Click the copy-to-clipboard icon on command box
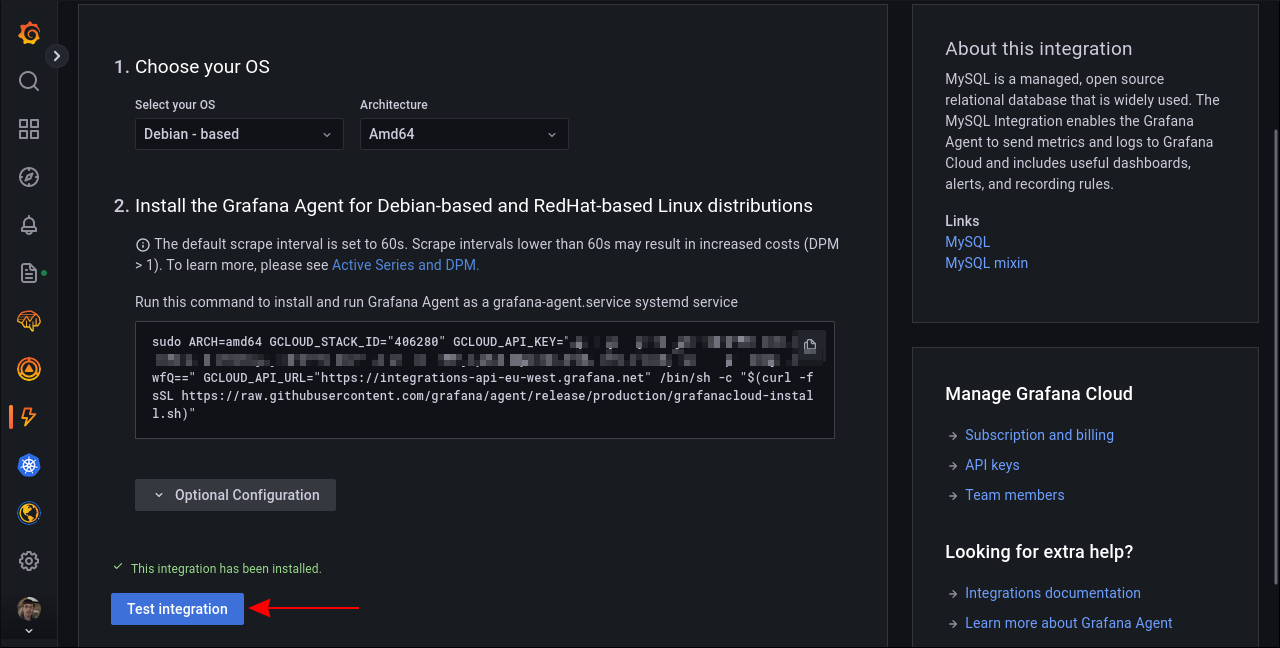Screen dimensions: 1280x648 [810, 345]
